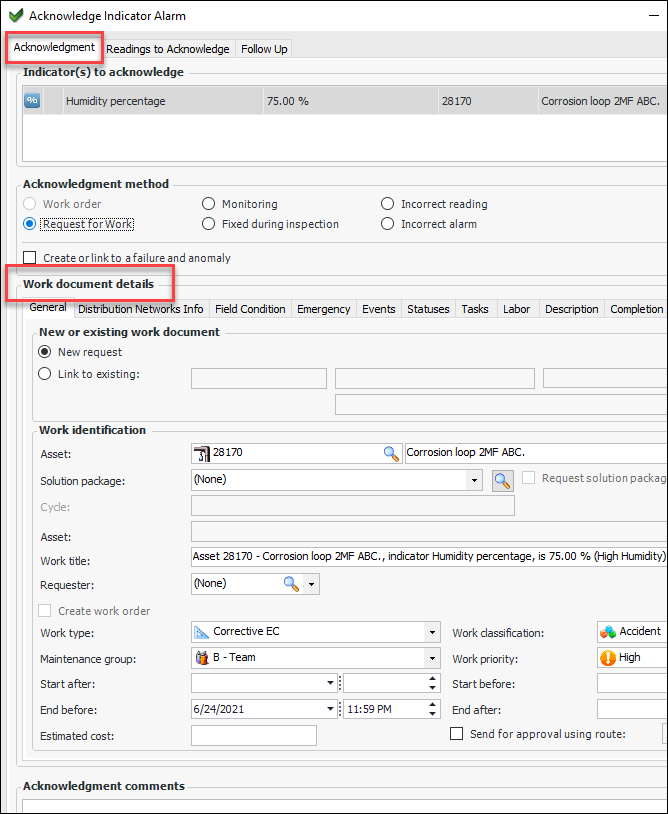The width and height of the screenshot is (668, 814).
Task: Click the Corrective EC work type icon
Action: click(201, 632)
